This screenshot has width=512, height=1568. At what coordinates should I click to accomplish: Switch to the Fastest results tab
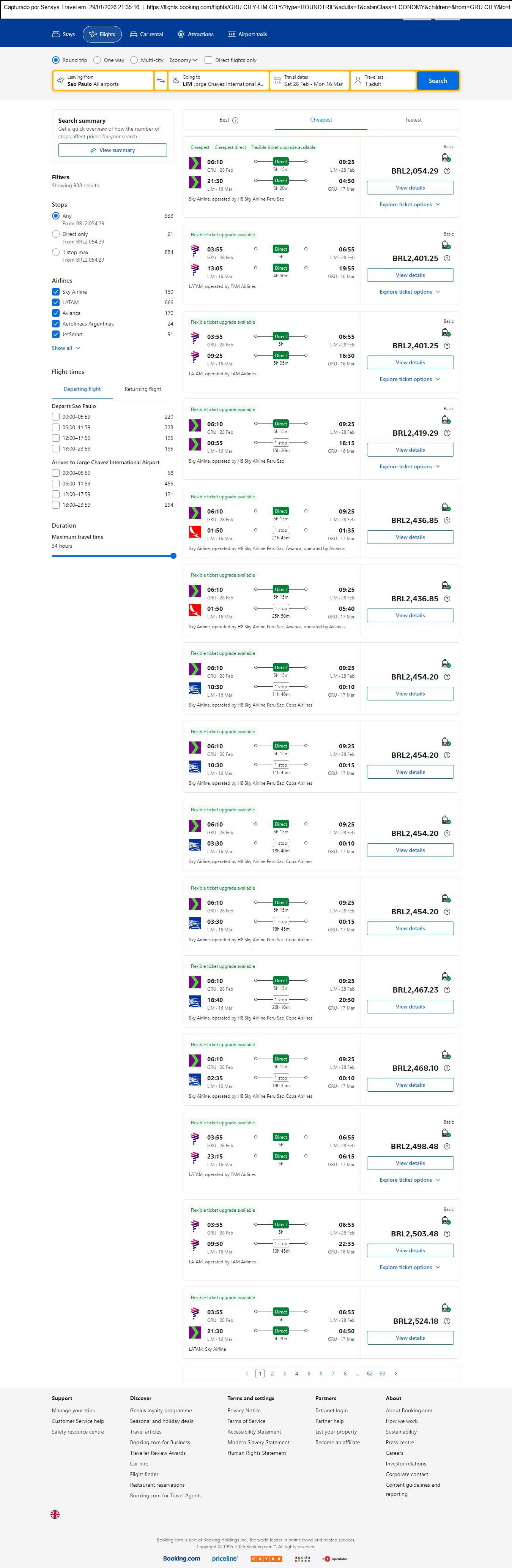point(413,120)
